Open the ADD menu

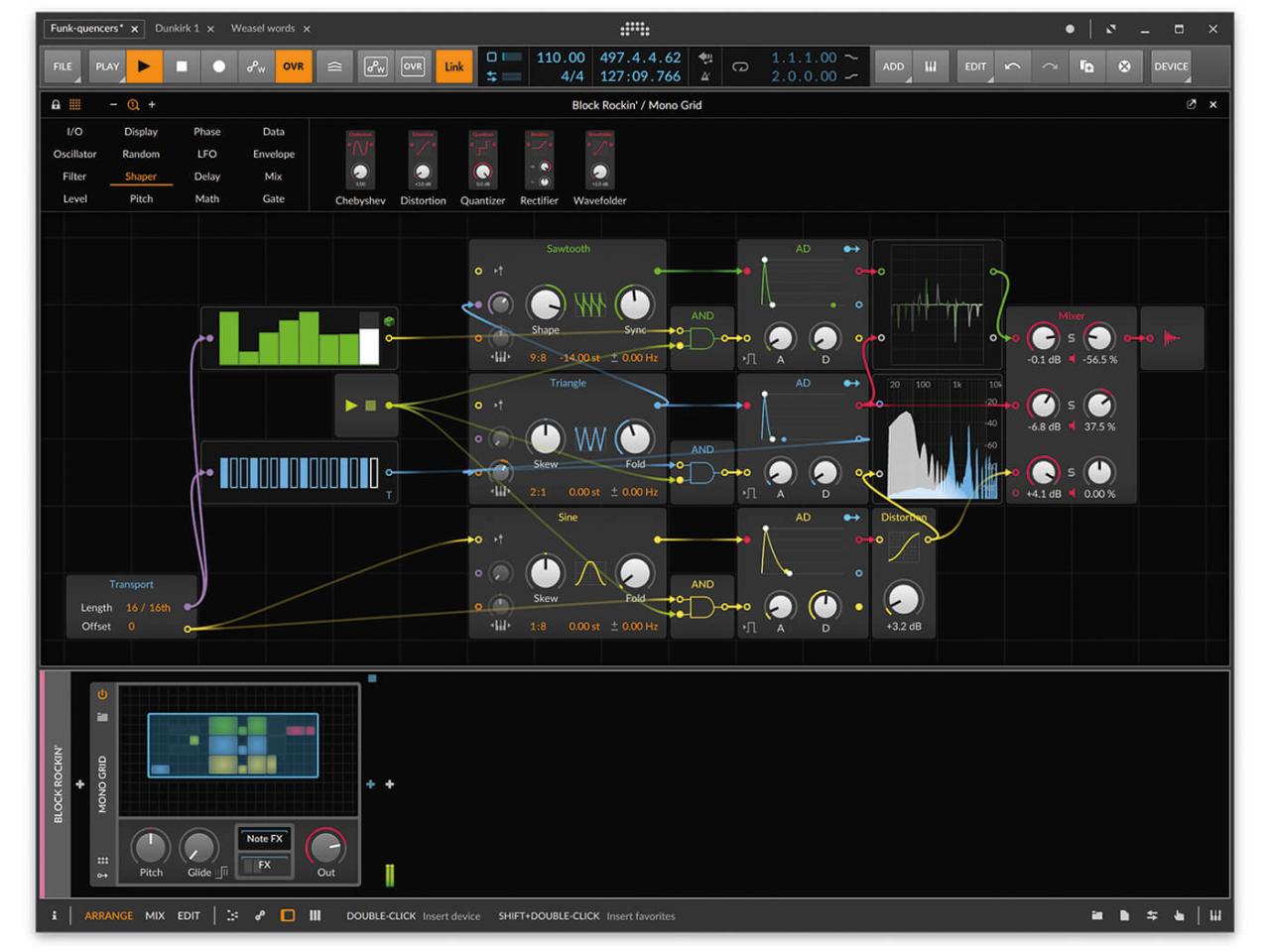(893, 66)
